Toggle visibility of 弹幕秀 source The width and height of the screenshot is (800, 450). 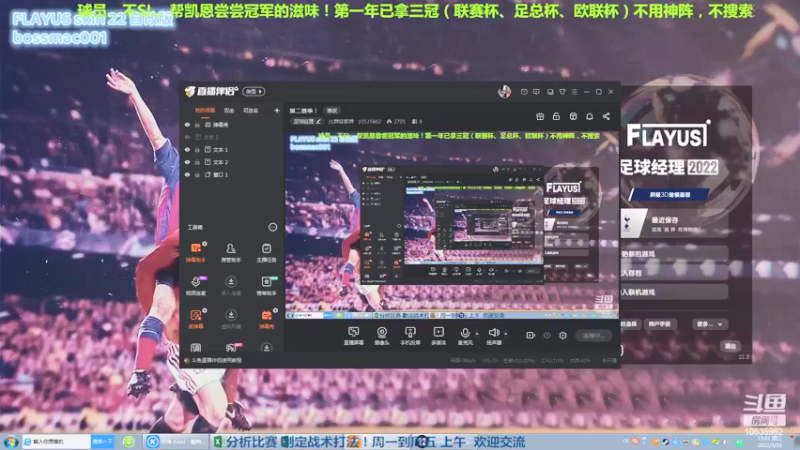187,124
